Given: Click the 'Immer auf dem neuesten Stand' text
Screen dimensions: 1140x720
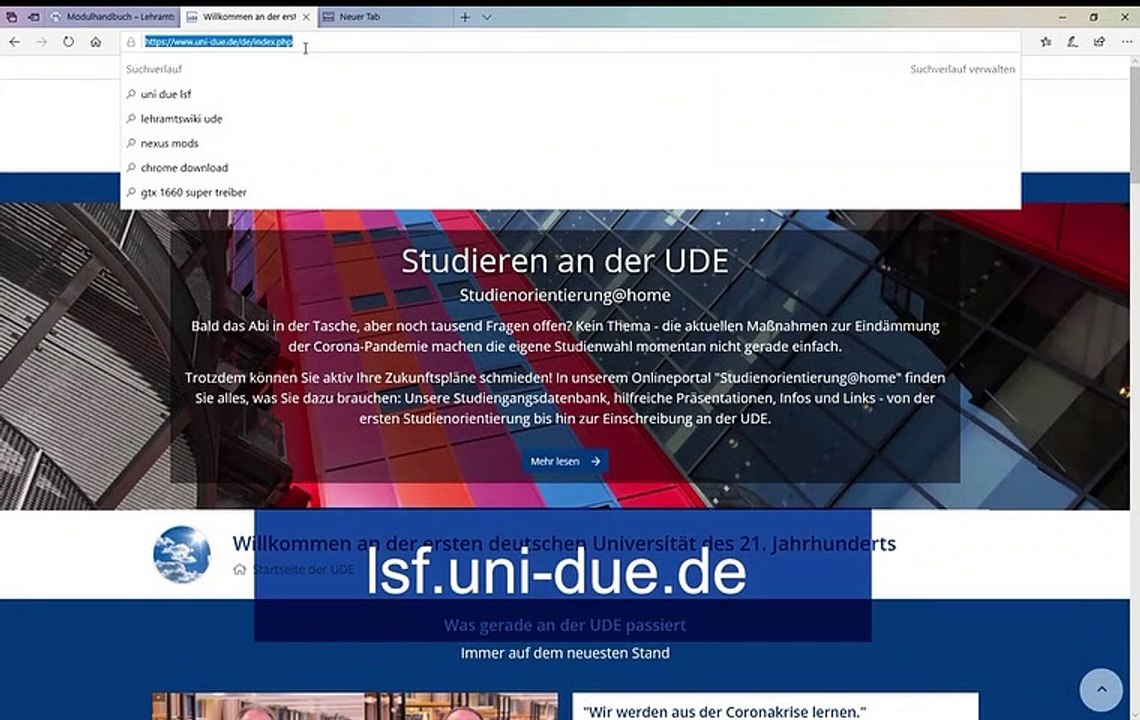Looking at the screenshot, I should [x=565, y=653].
